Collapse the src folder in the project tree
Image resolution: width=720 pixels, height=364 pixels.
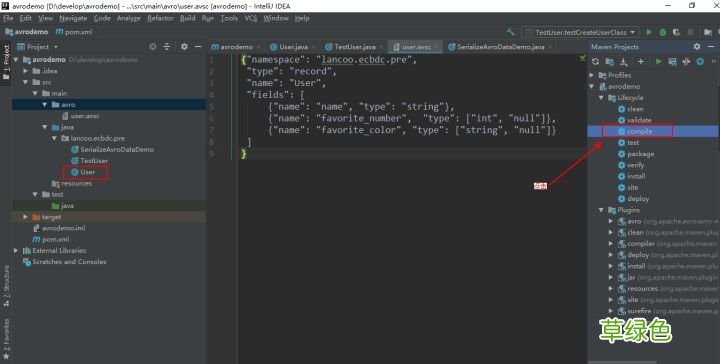[x=26, y=82]
